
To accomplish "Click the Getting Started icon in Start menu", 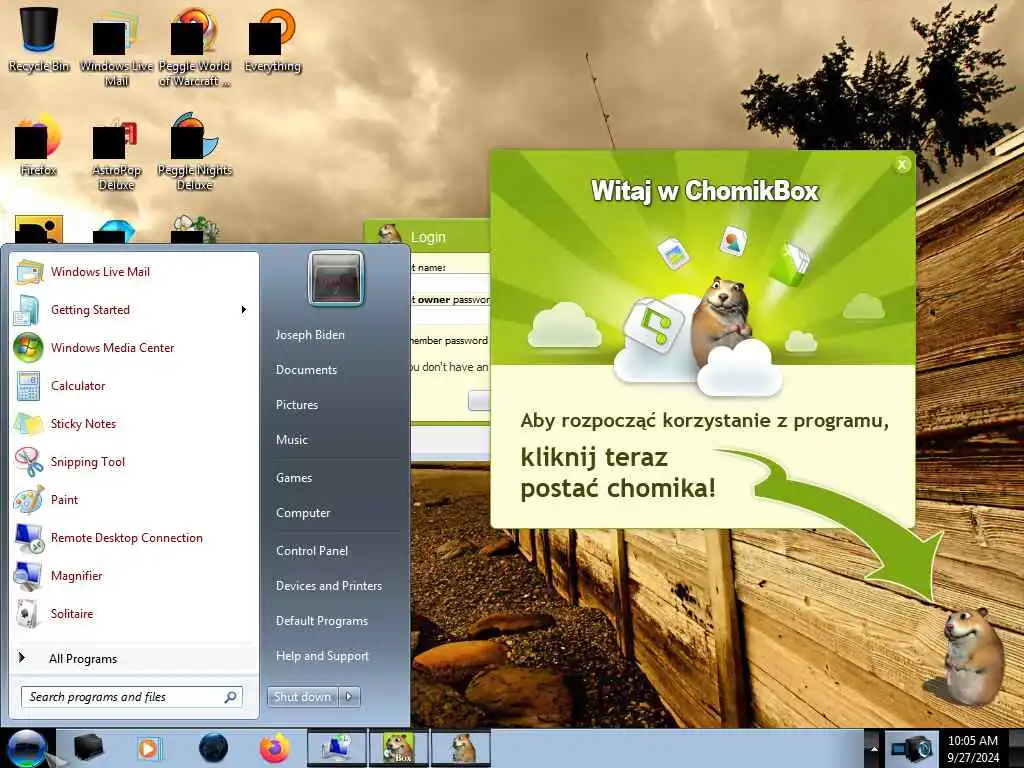I will [29, 310].
